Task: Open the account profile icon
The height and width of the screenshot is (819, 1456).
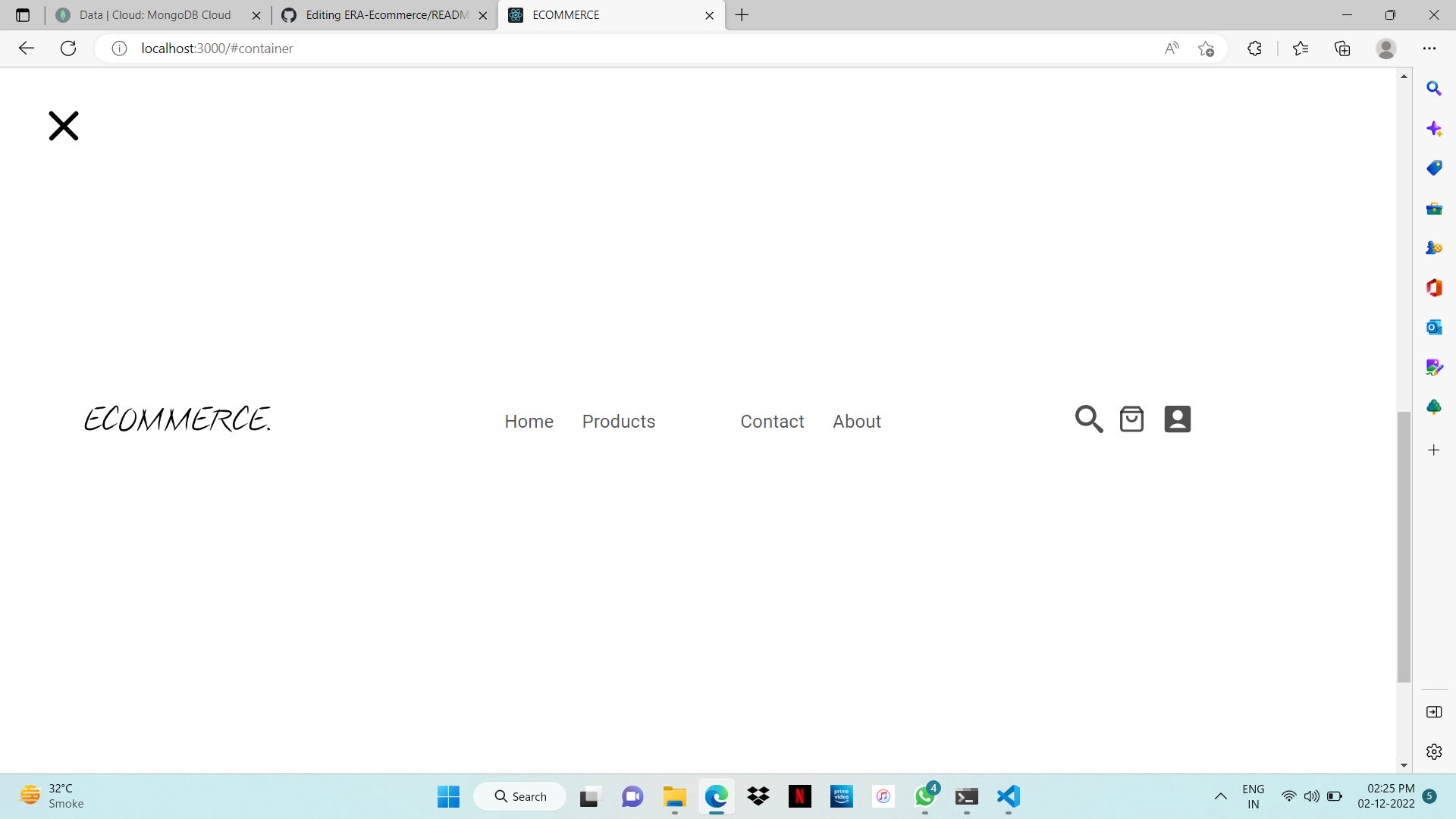Action: point(1177,419)
